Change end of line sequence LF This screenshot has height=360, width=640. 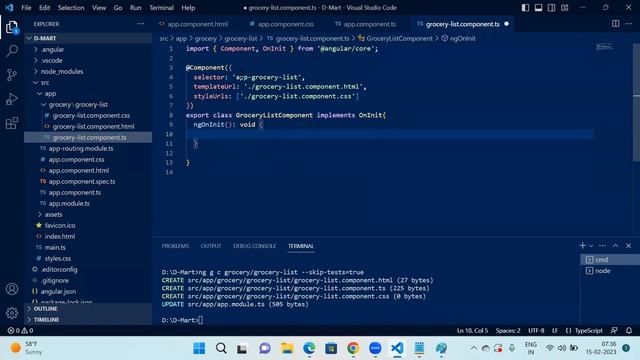pos(555,331)
